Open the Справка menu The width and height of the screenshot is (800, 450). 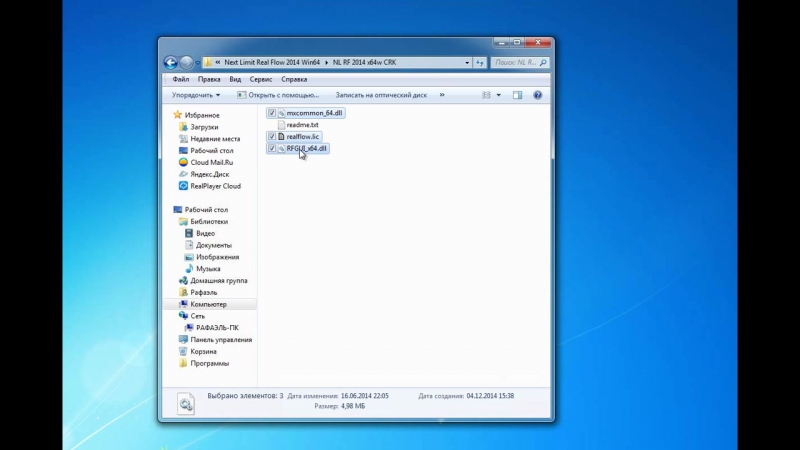(x=294, y=80)
